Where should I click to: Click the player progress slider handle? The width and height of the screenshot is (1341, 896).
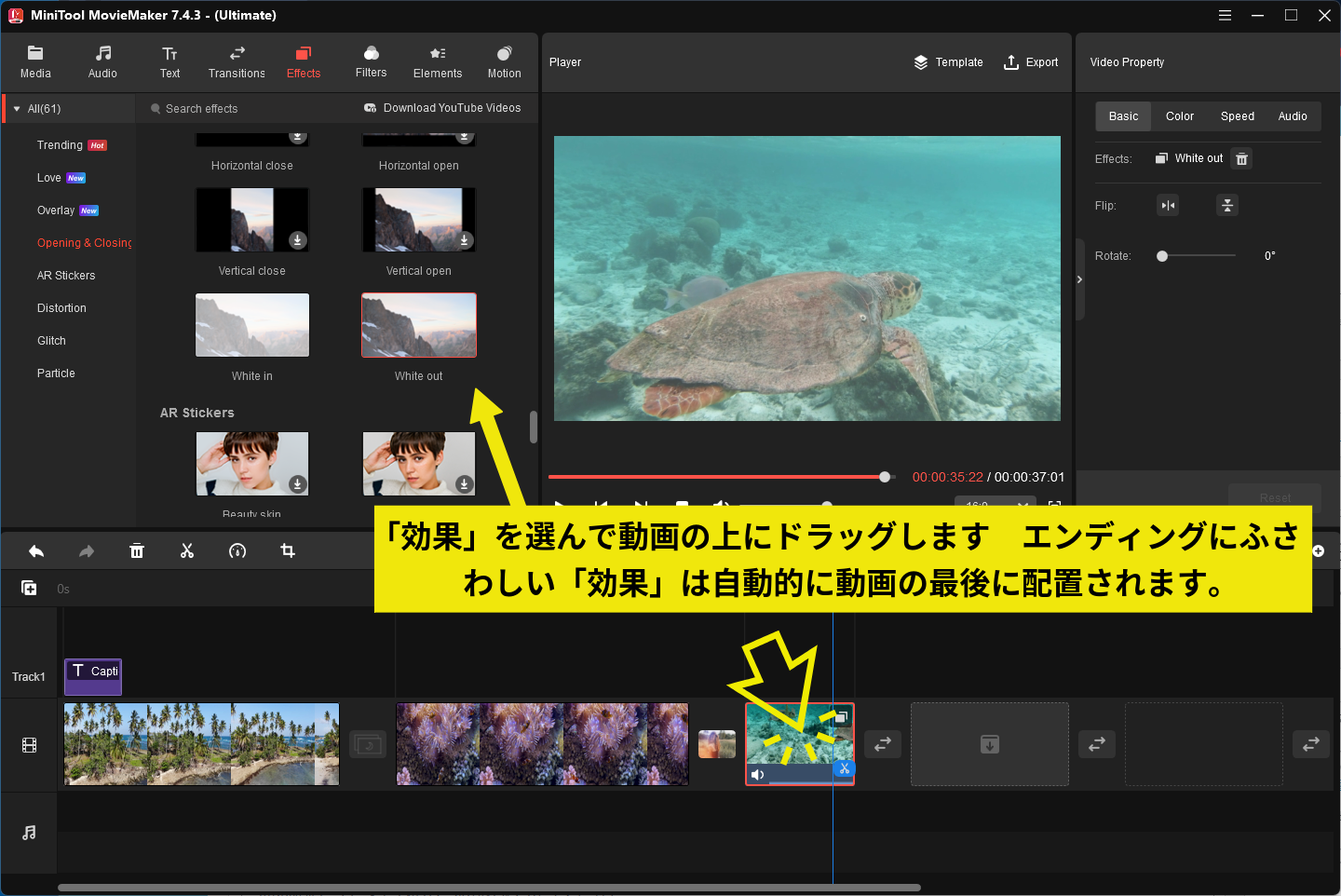coord(885,477)
